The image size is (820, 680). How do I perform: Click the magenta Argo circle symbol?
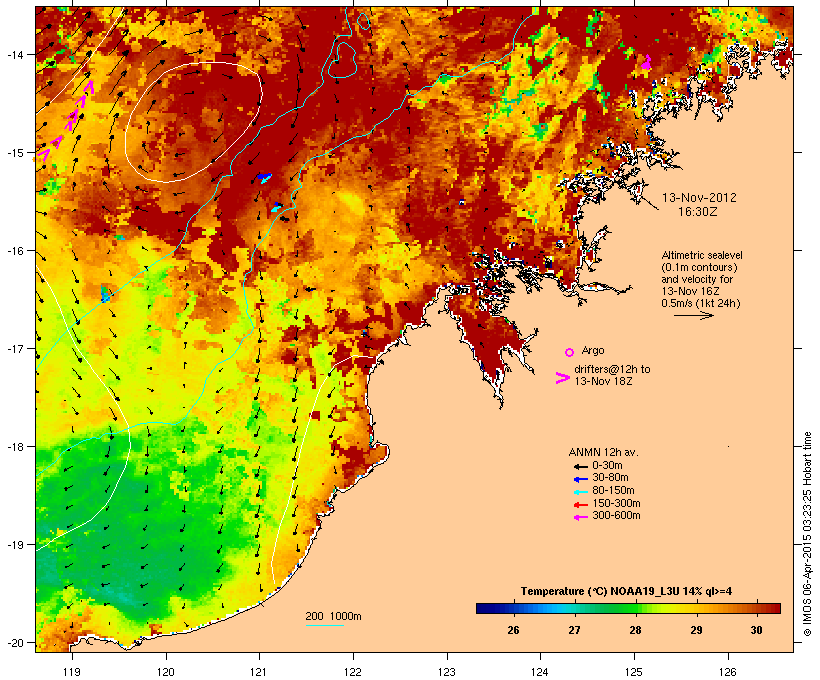[569, 353]
